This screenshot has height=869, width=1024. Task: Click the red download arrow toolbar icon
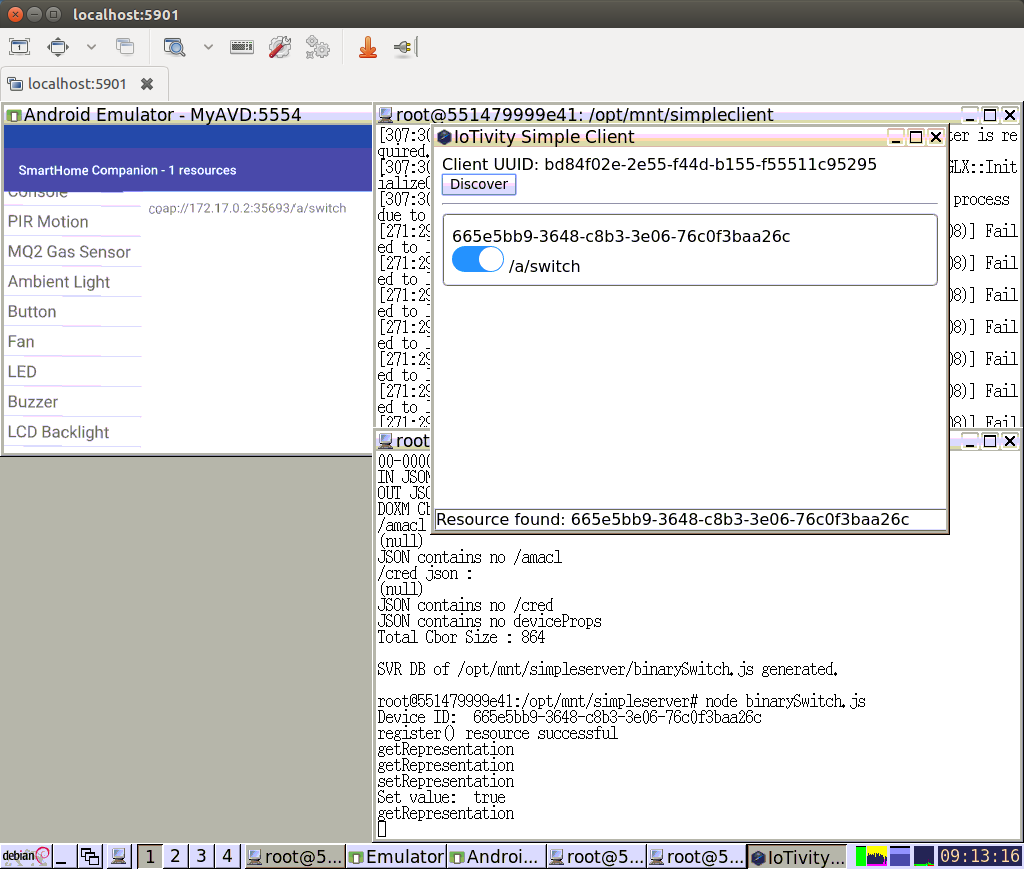point(367,46)
